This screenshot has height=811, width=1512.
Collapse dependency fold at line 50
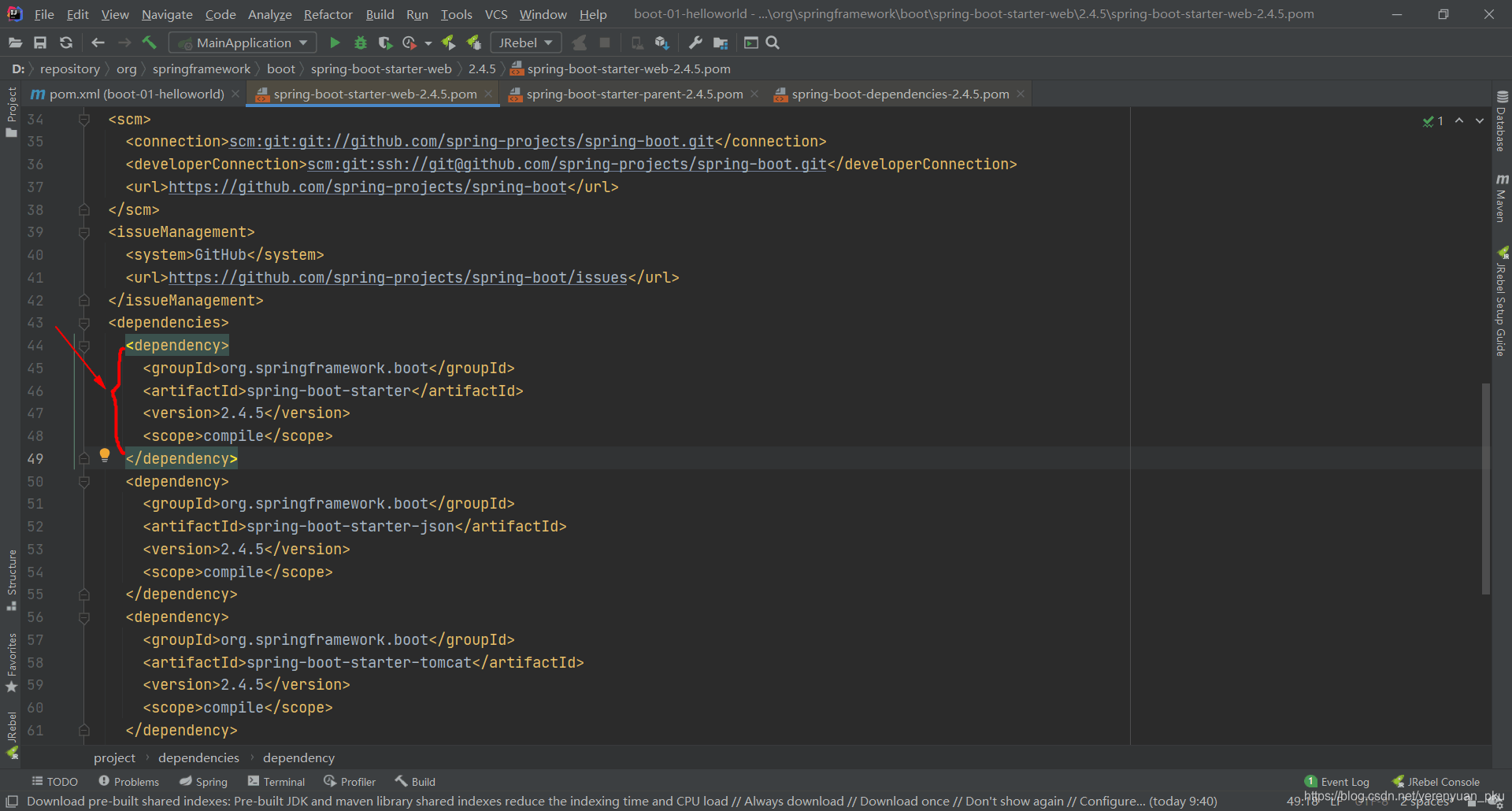click(x=83, y=482)
